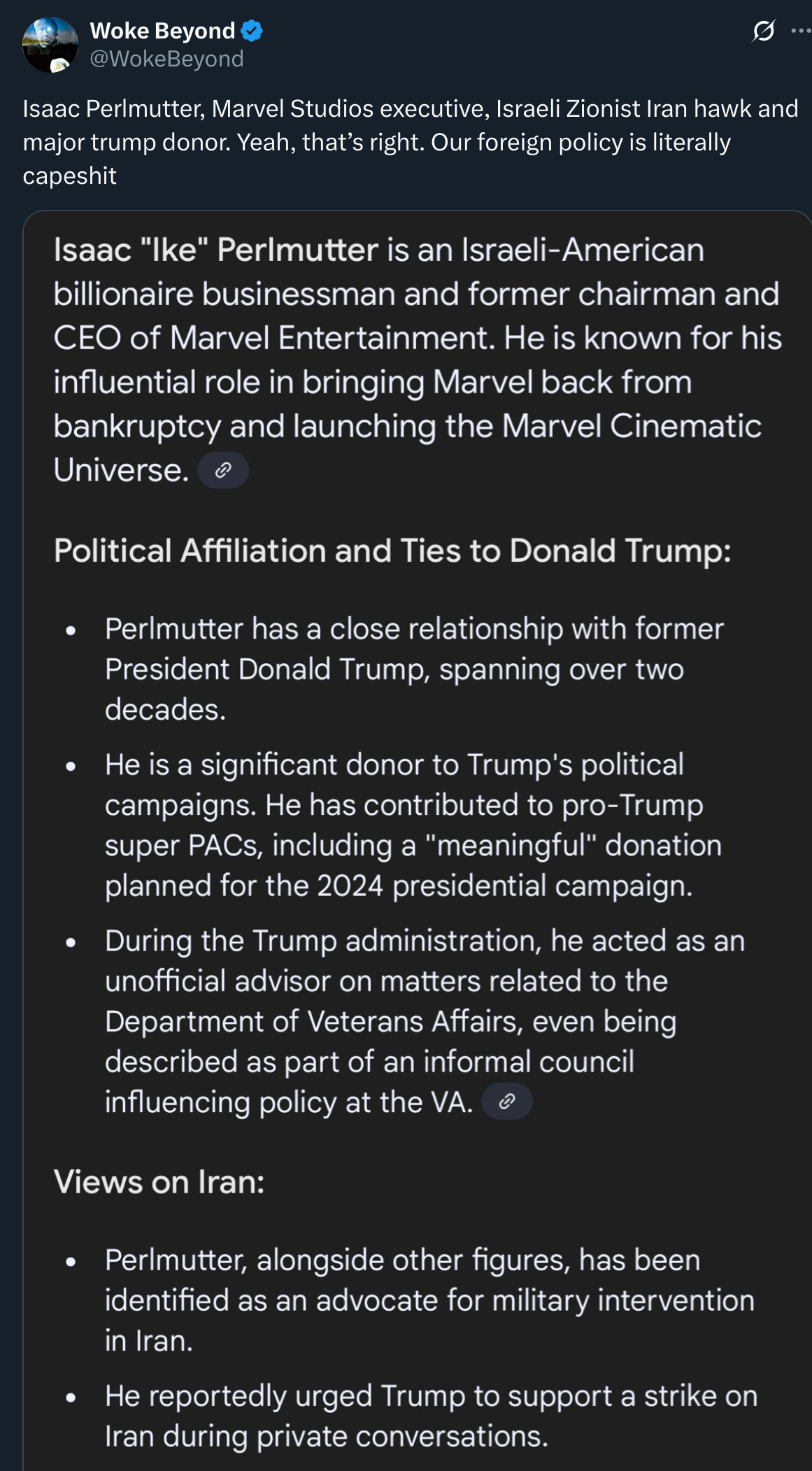Click the "Views on Iran:" heading
The image size is (812, 1471).
coord(159,1182)
